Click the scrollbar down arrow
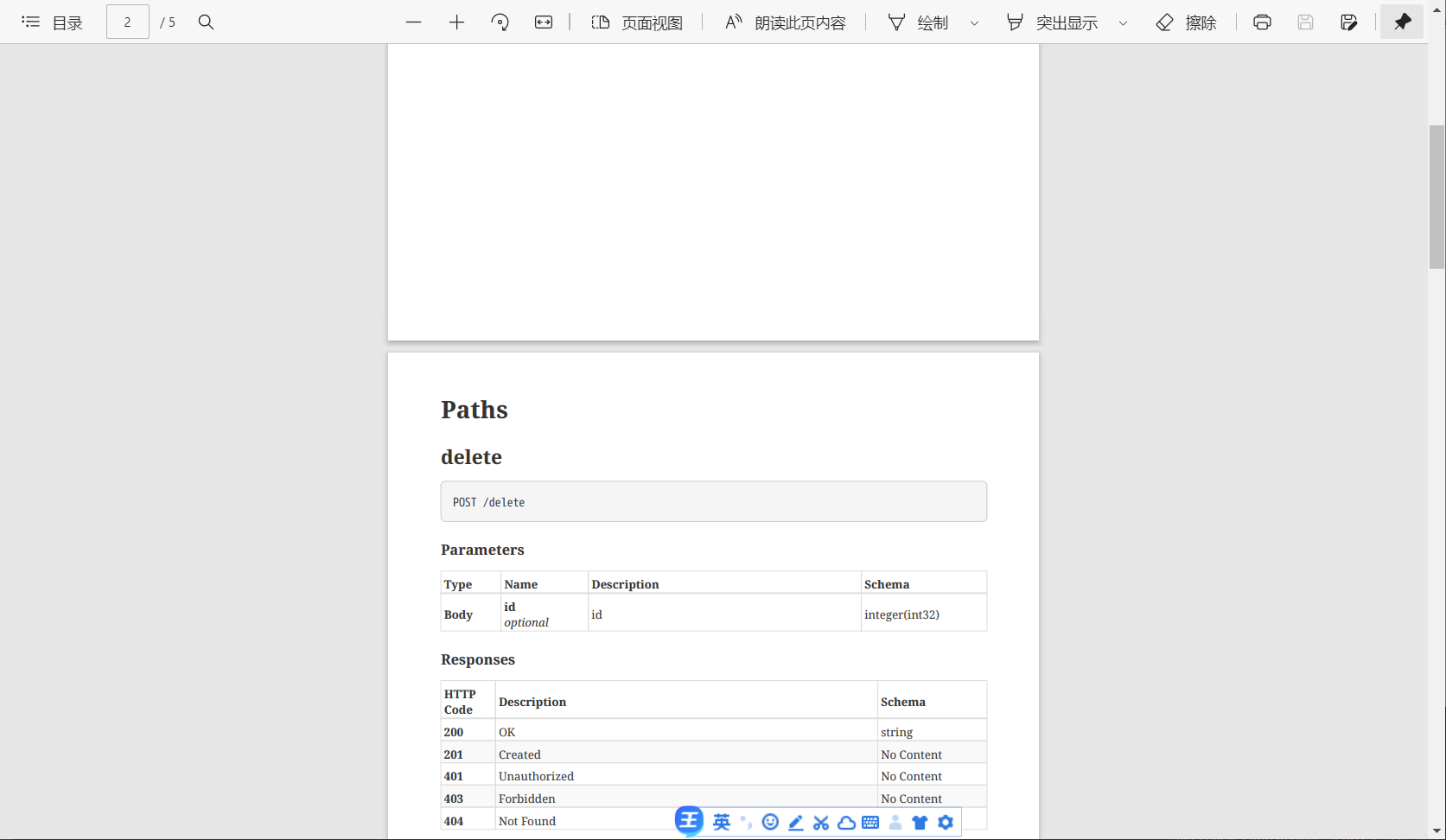1446x840 pixels. pyautogui.click(x=1436, y=830)
